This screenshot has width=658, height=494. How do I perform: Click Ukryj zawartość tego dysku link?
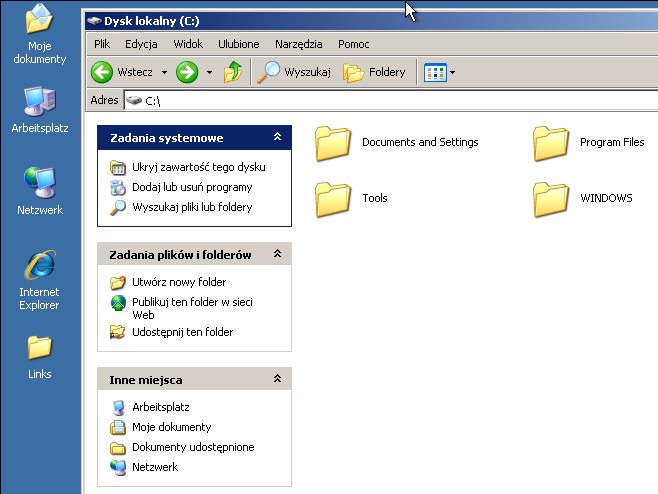coord(198,167)
